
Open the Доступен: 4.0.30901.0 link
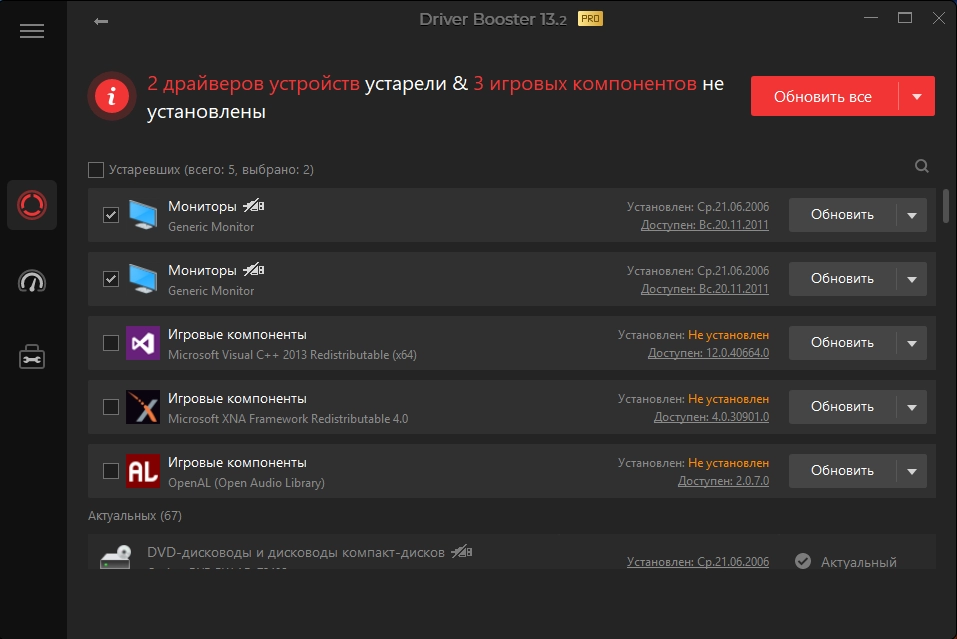[712, 417]
